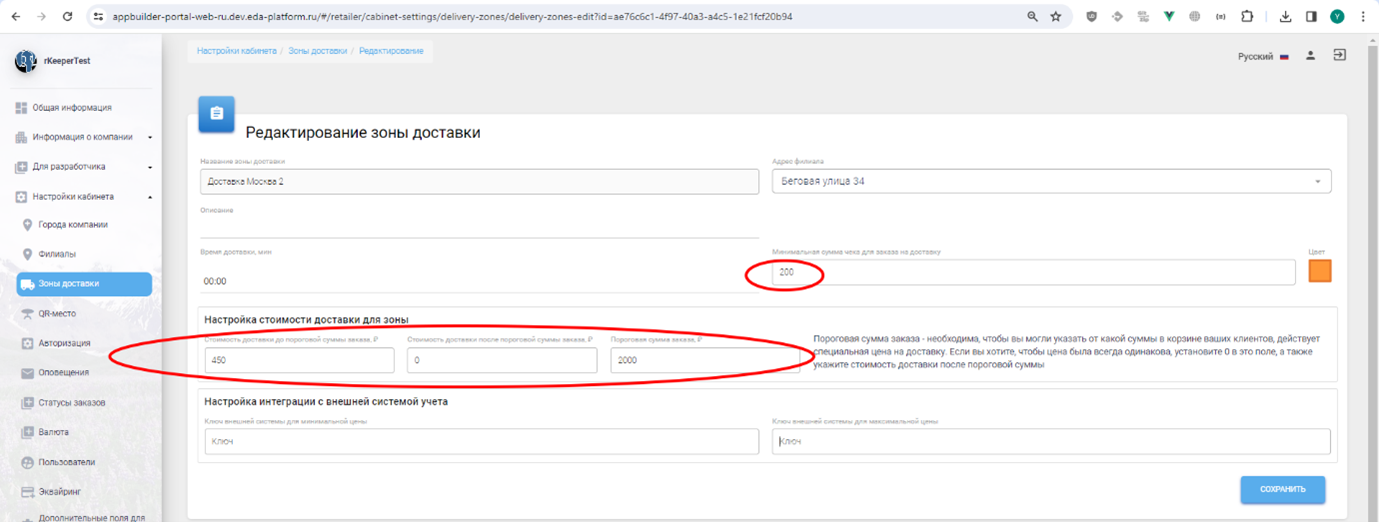Expand the Информация о компании menu

pyautogui.click(x=83, y=137)
